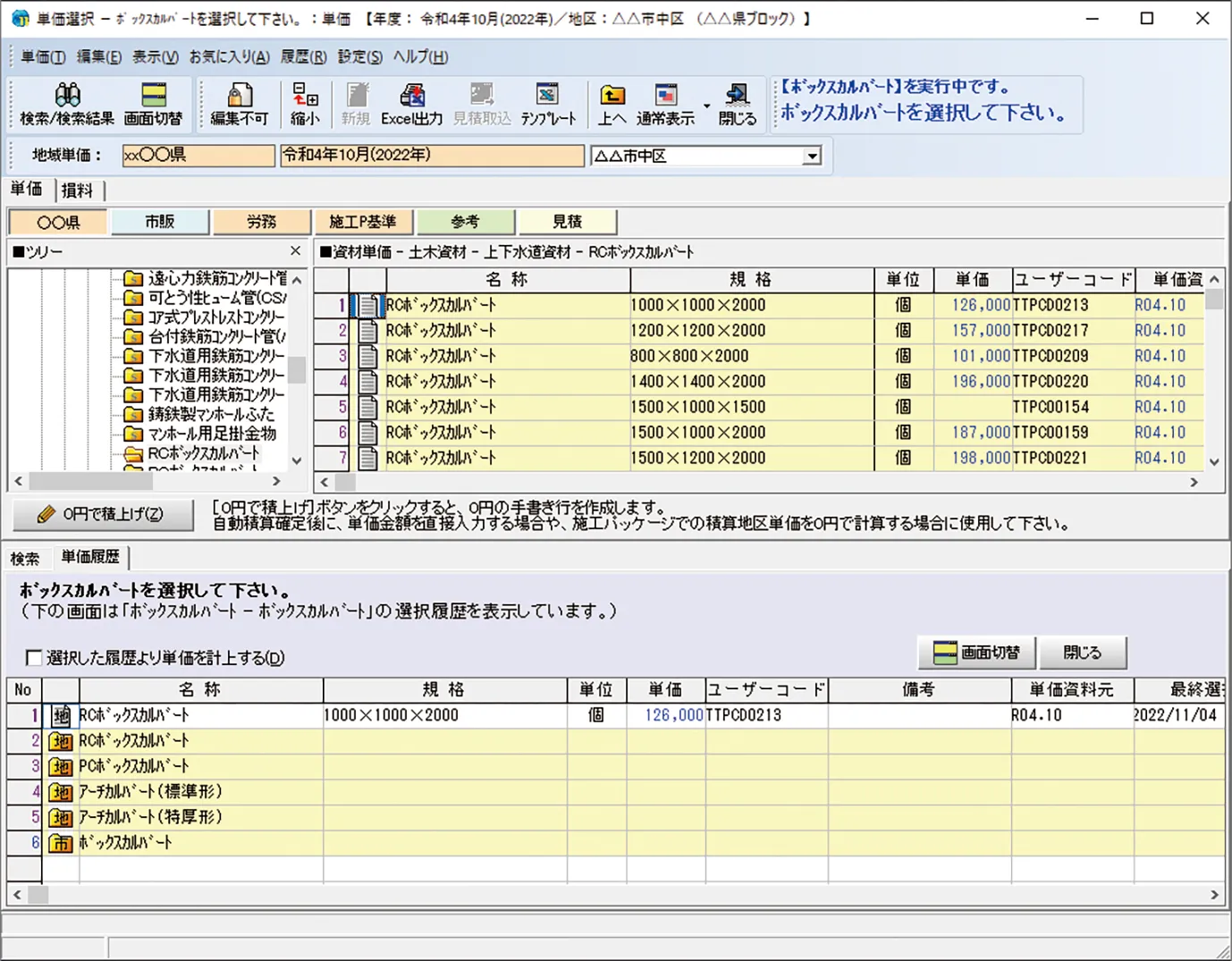Click the 縮小 toolbar icon
This screenshot has height=961, width=1232.
tap(305, 96)
